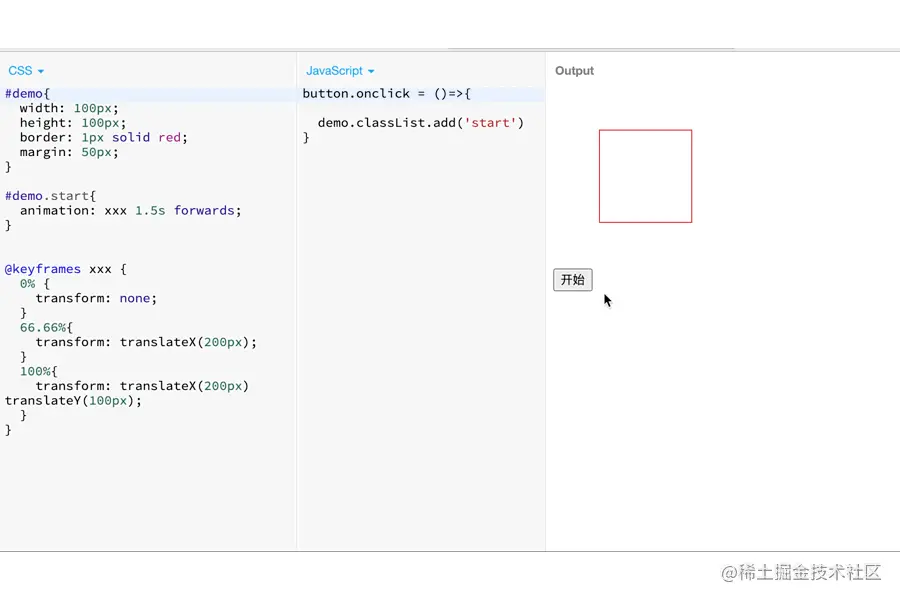Open the JavaScript panel dropdown
900x600 pixels.
[340, 71]
